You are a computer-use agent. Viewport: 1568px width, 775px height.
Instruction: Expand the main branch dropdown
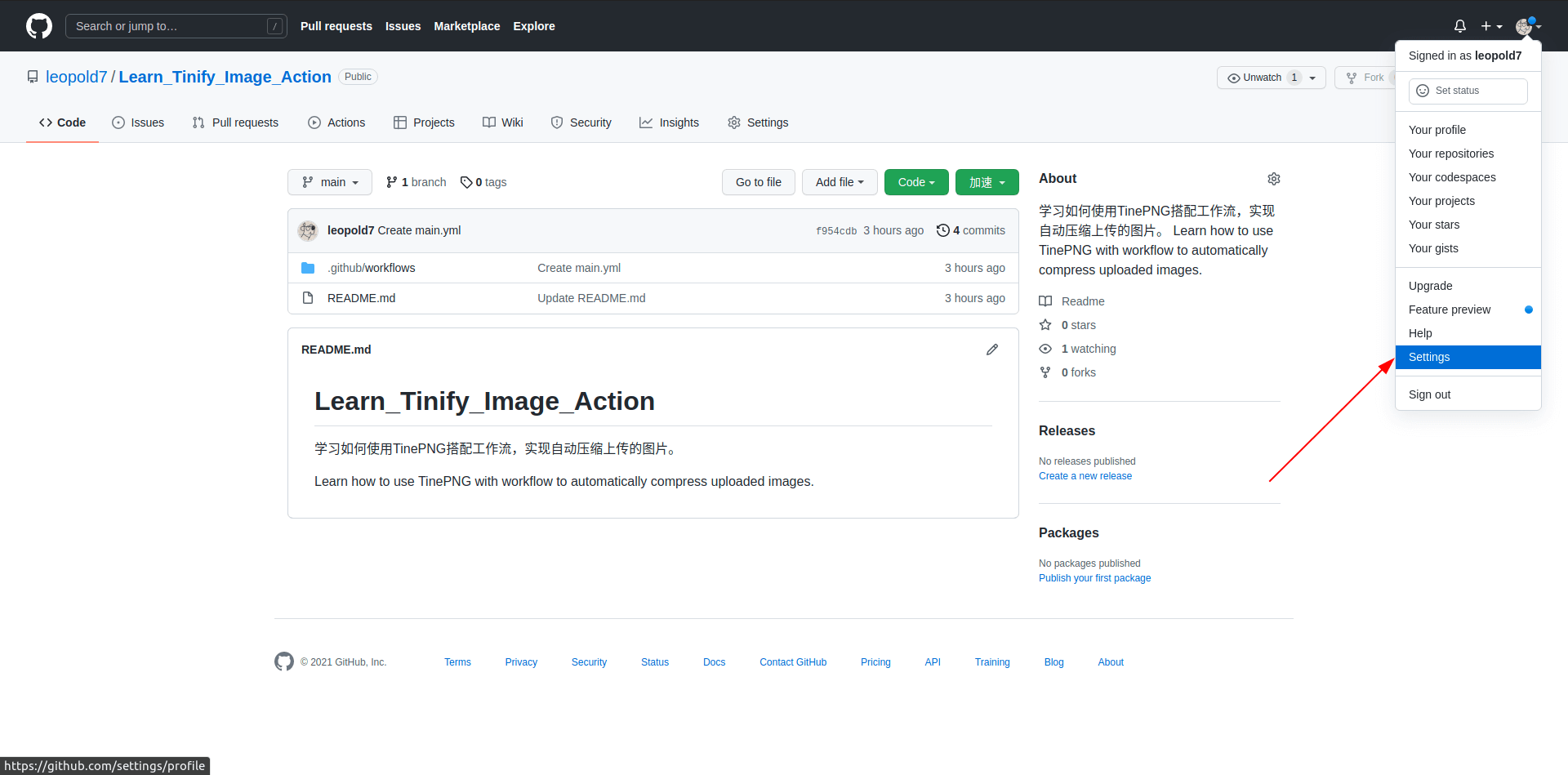tap(330, 182)
